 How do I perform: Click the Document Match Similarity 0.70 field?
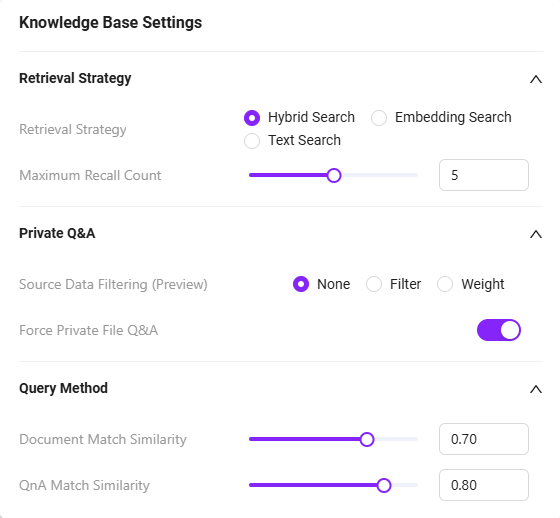click(x=484, y=439)
